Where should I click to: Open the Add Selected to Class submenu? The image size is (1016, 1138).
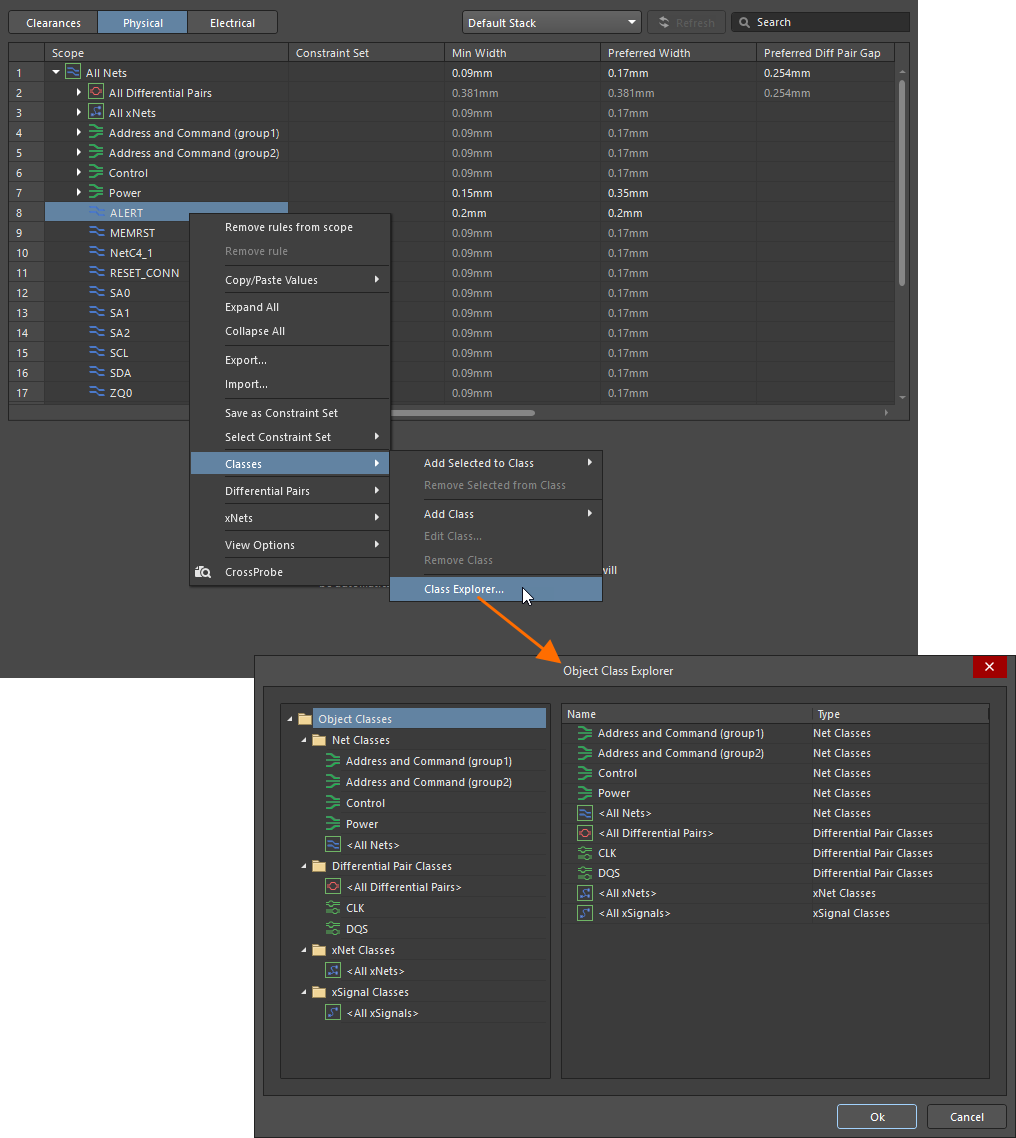(x=496, y=463)
